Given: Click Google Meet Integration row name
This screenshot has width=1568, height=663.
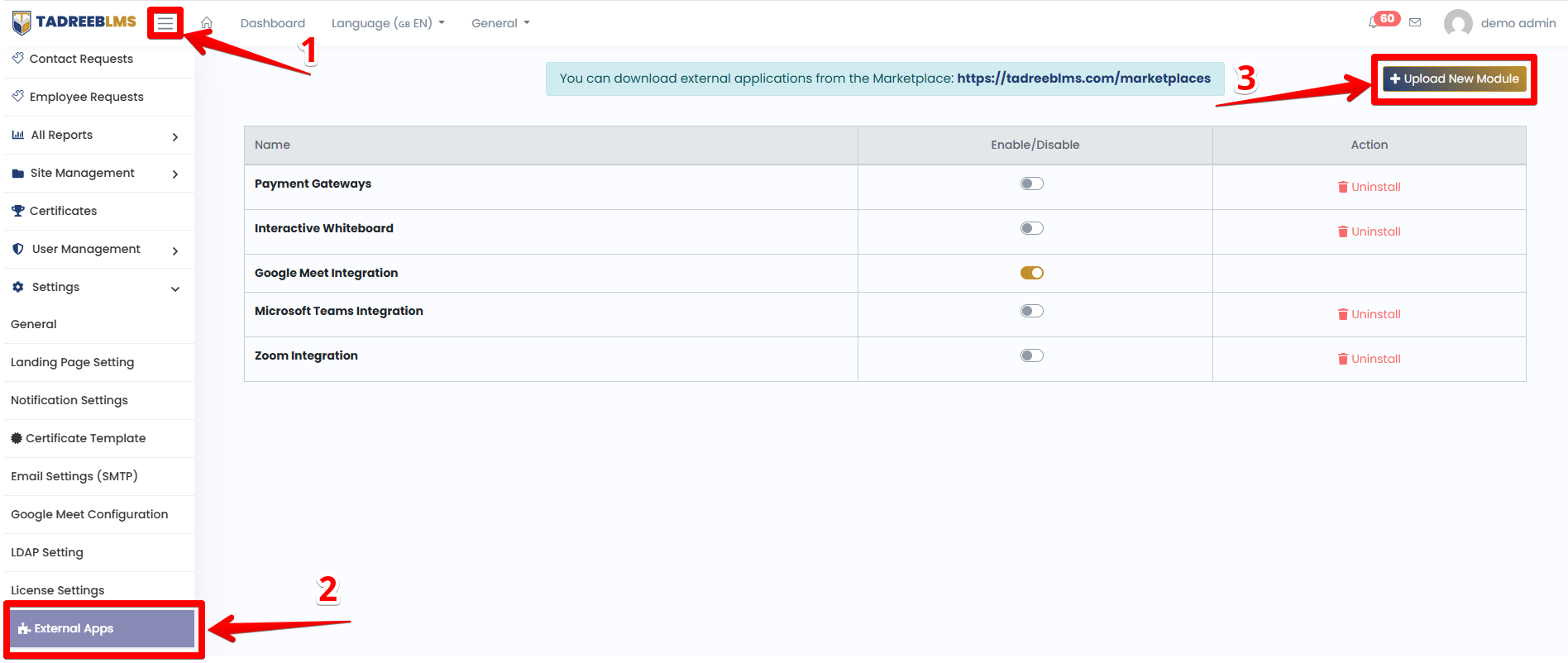Looking at the screenshot, I should pos(327,273).
